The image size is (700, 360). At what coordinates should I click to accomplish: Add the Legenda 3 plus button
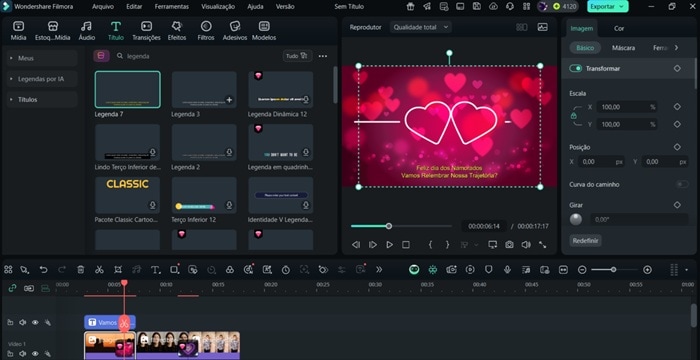229,100
